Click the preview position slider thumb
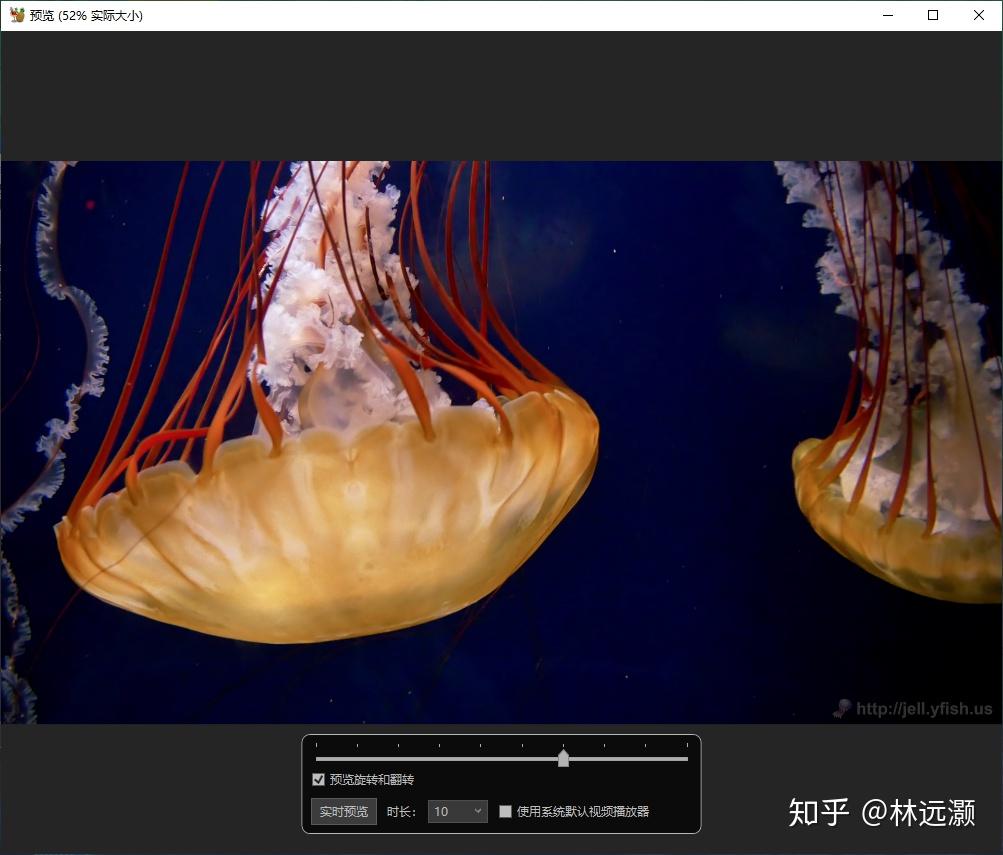1003x855 pixels. pyautogui.click(x=563, y=759)
